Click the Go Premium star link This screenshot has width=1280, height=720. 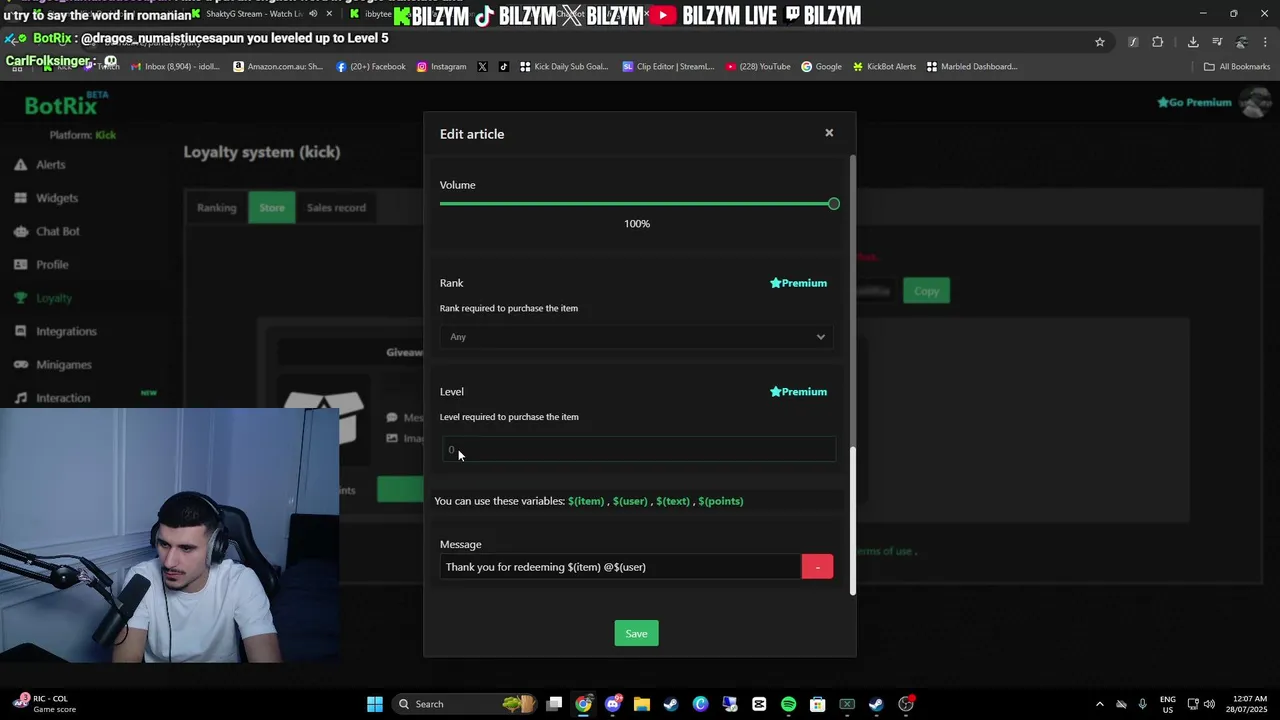pos(1194,102)
